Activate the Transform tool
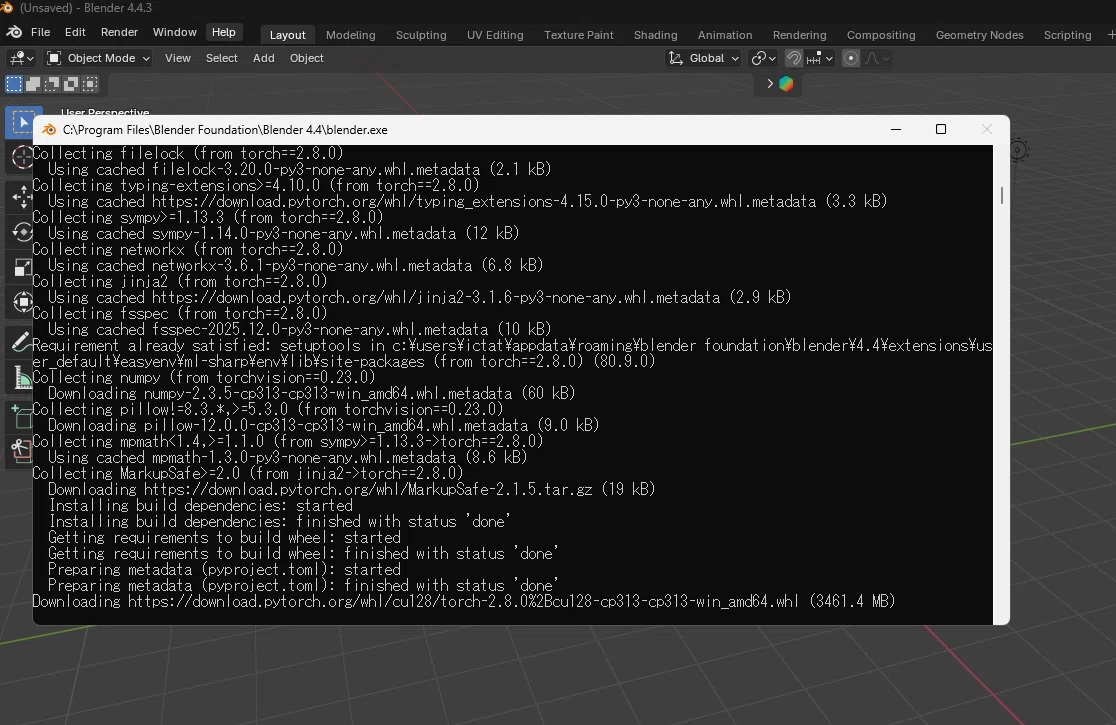This screenshot has height=725, width=1116. 21,303
